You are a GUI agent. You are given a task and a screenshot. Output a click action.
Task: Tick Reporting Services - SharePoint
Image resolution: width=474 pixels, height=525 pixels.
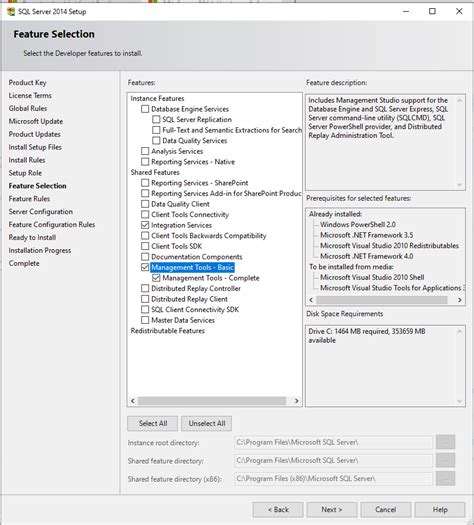pyautogui.click(x=145, y=183)
